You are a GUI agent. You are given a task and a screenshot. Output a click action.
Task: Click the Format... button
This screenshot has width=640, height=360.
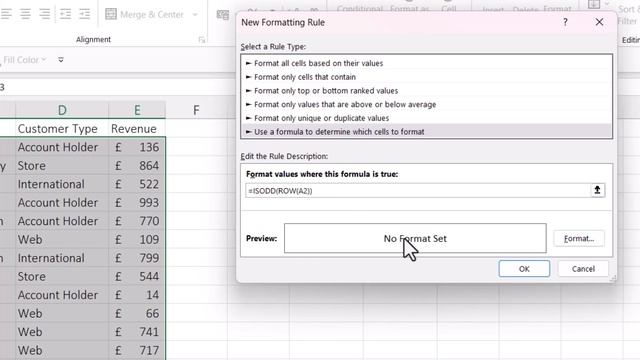(x=579, y=239)
